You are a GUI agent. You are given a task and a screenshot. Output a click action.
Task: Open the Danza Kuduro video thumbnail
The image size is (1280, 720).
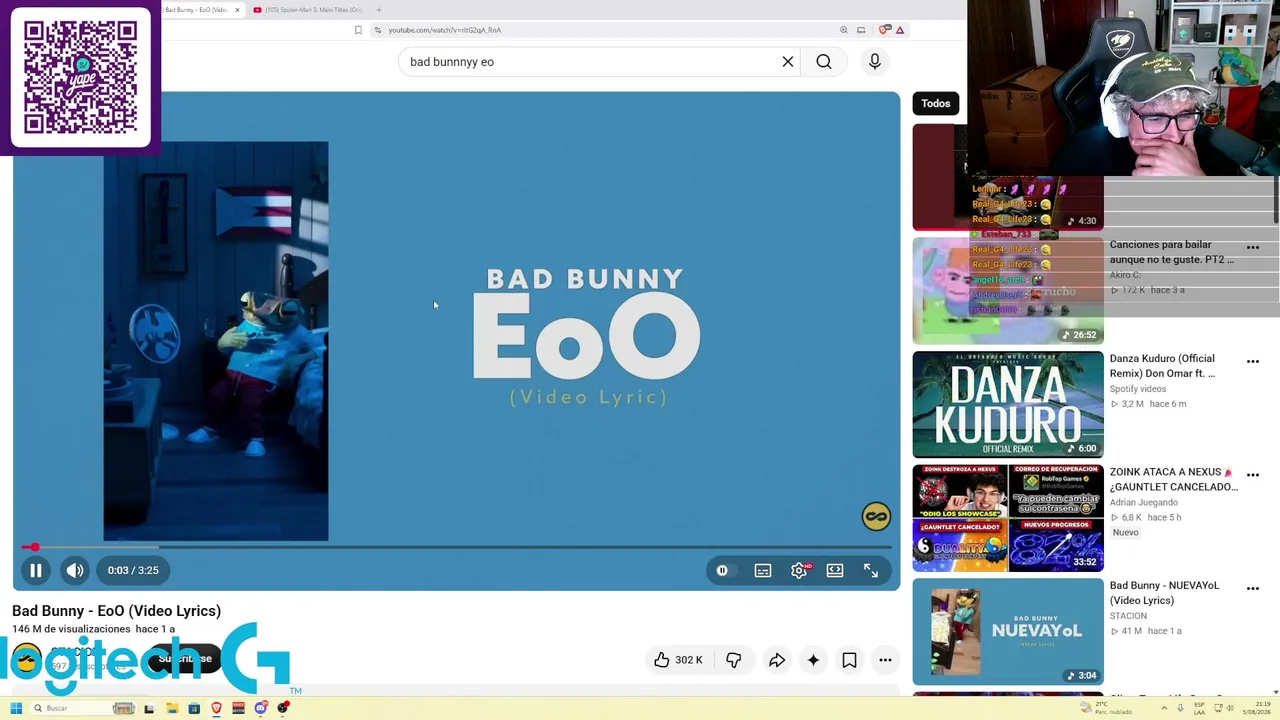click(x=1008, y=404)
